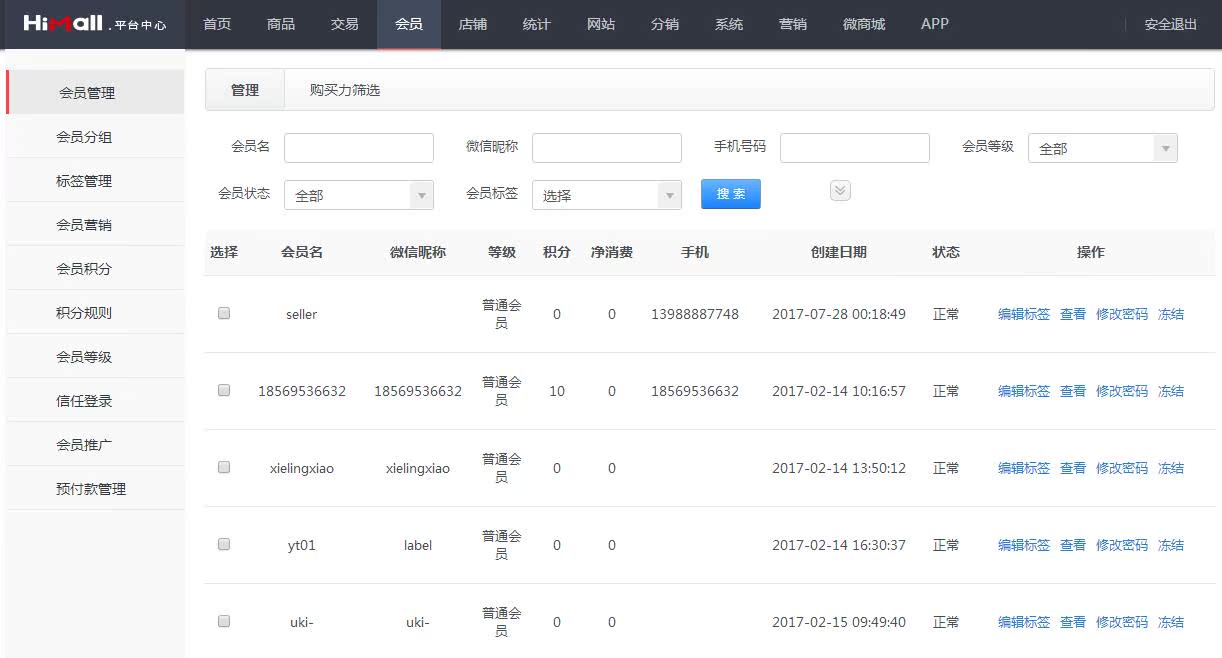Image resolution: width=1222 pixels, height=658 pixels.
Task: Click the blue 搜索 button
Action: (x=731, y=194)
